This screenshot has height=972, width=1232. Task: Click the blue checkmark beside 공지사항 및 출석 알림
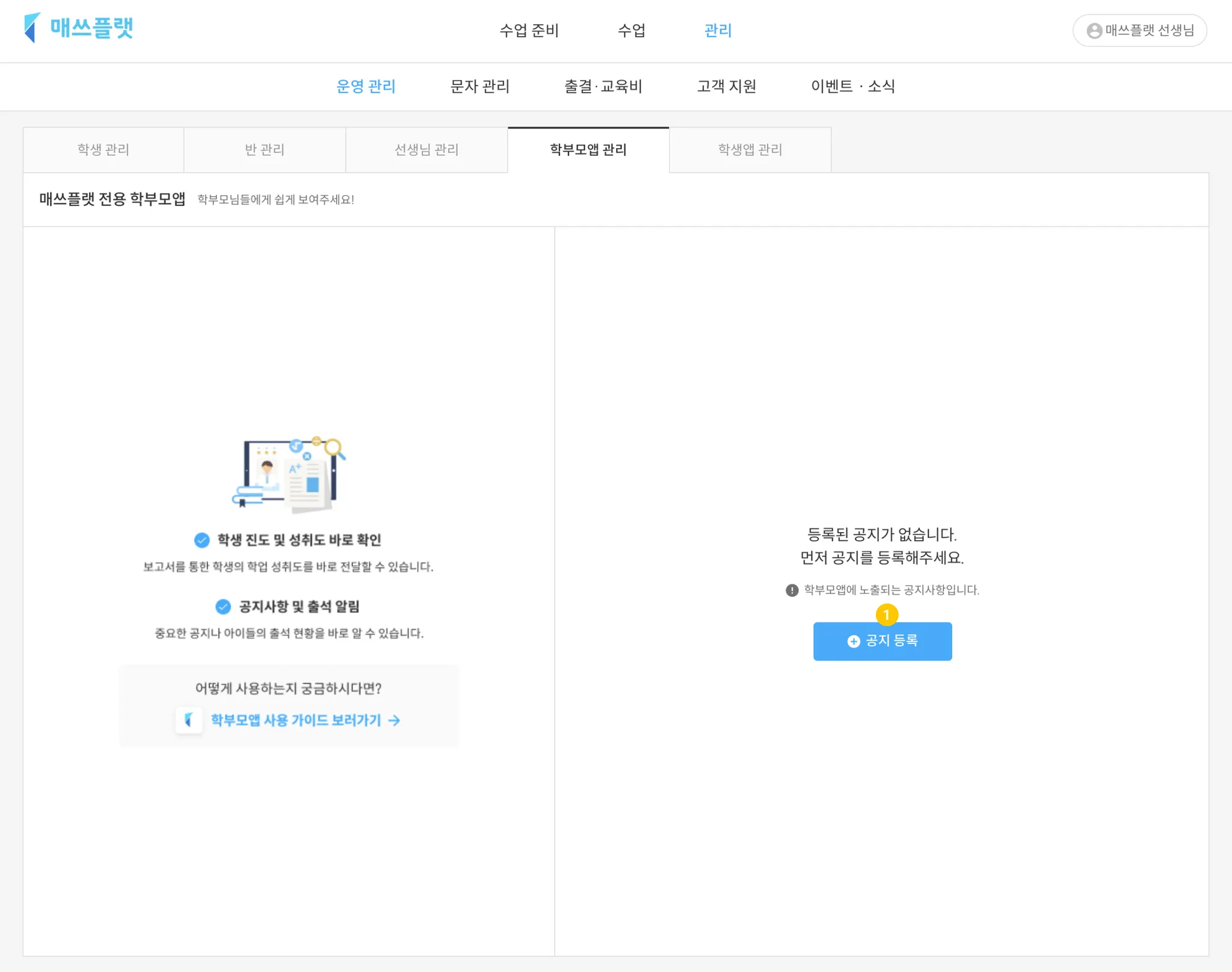[x=223, y=607]
